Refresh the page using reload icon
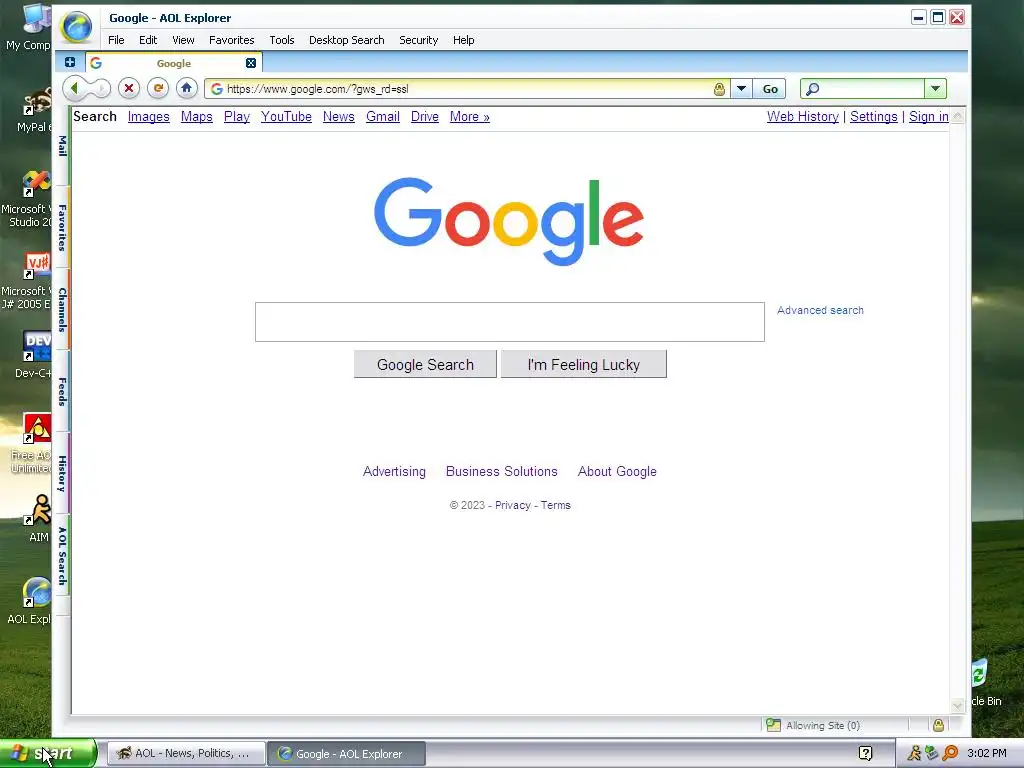Viewport: 1024px width, 768px height. point(157,88)
